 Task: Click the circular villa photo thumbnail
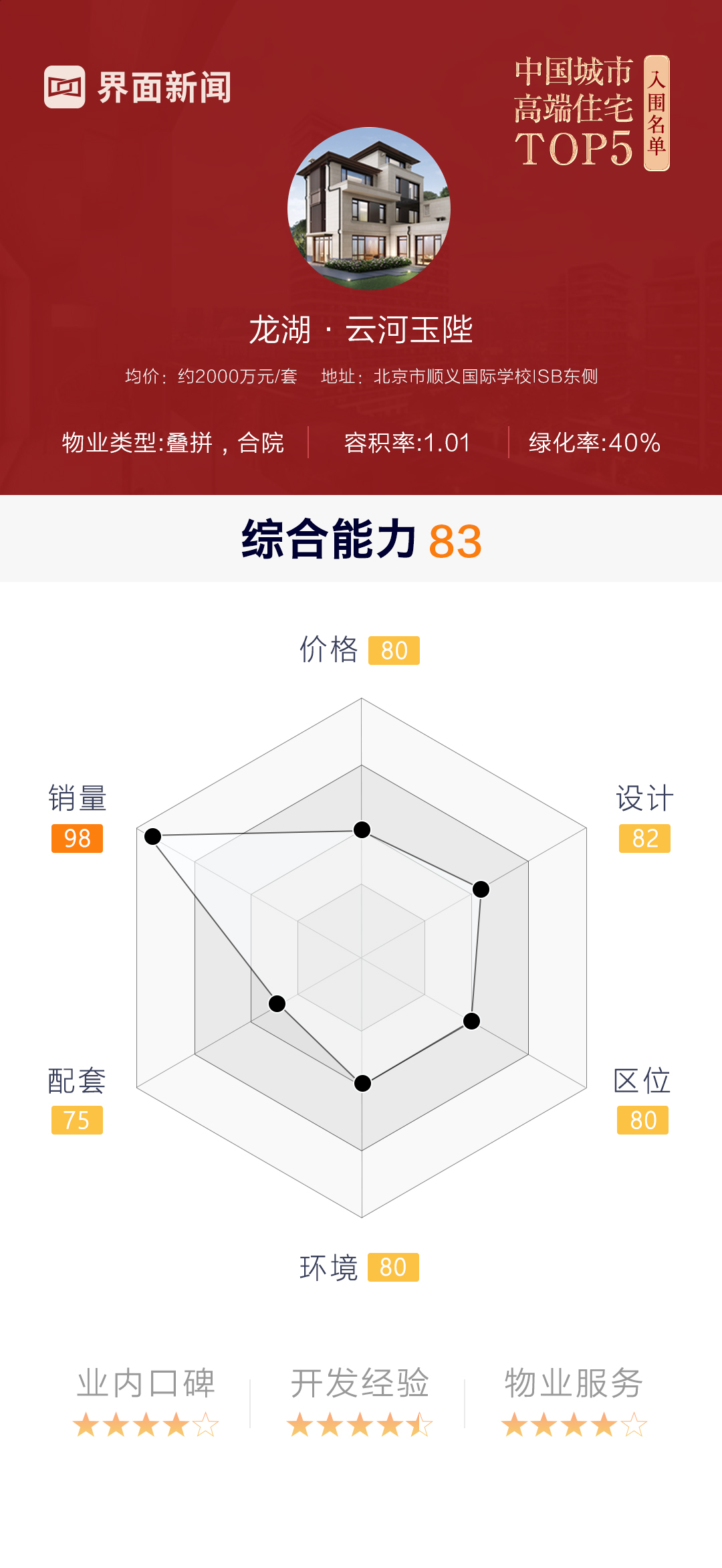pos(369,209)
